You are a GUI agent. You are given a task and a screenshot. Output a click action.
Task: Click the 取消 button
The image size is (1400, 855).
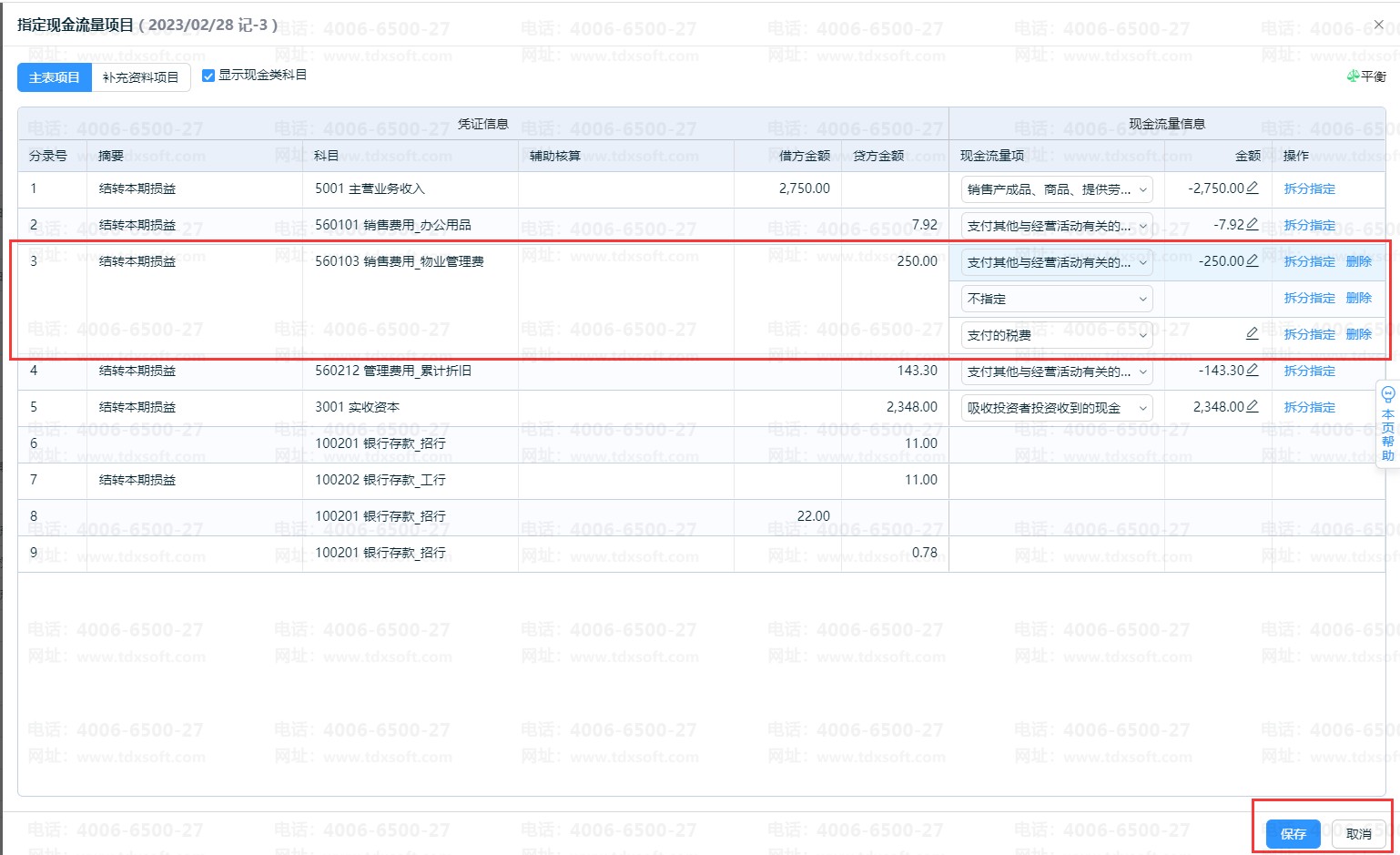[1358, 834]
